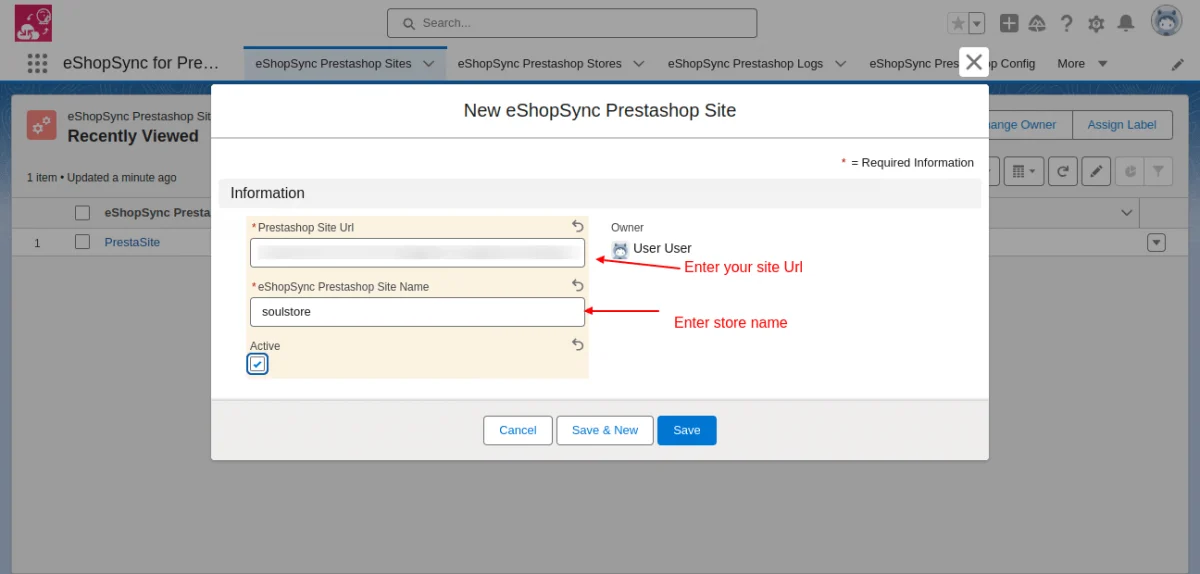Click the favorites star icon
Viewport: 1200px width, 574px height.
click(958, 23)
